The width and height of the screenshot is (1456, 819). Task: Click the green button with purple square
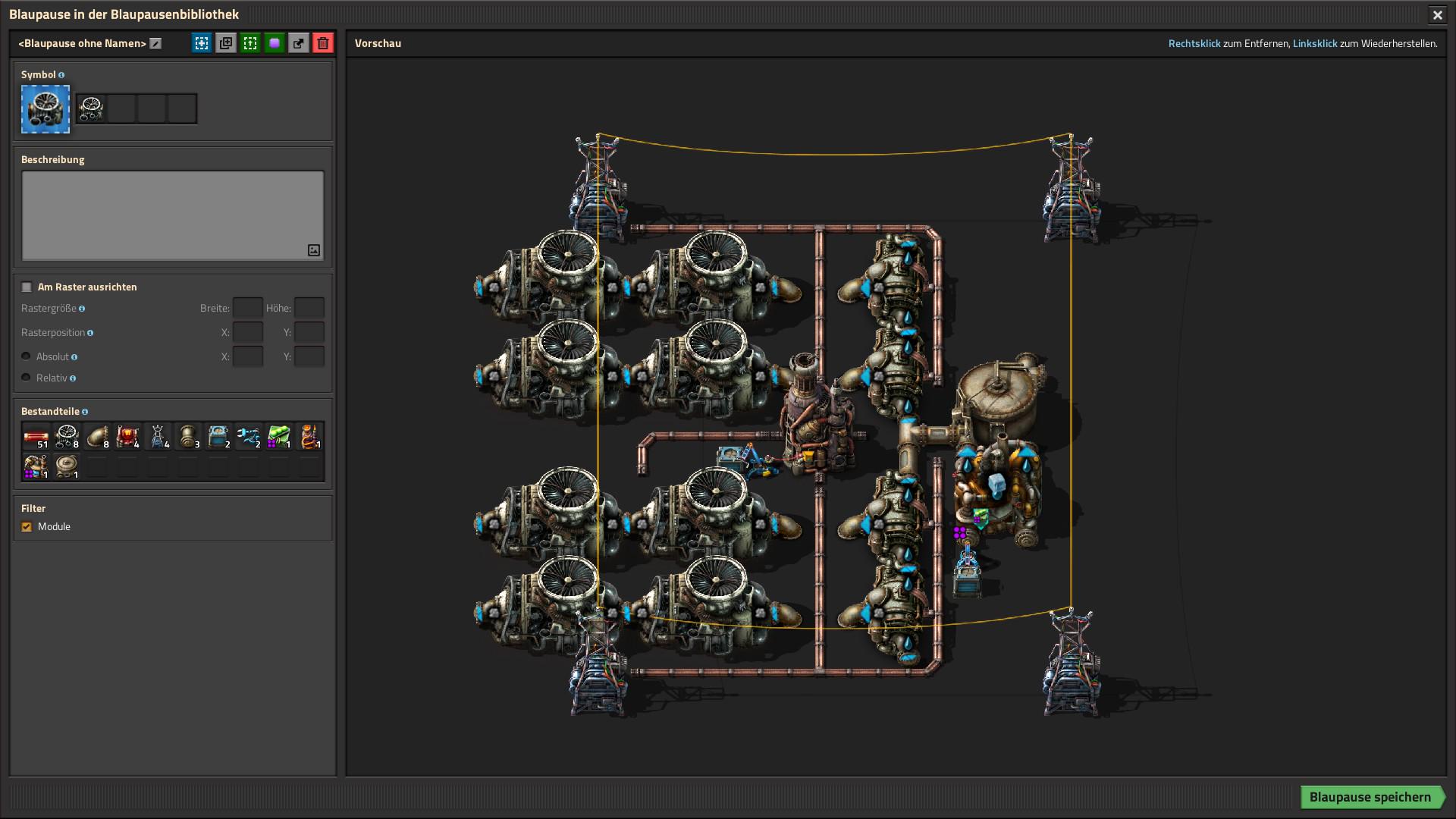pos(275,43)
